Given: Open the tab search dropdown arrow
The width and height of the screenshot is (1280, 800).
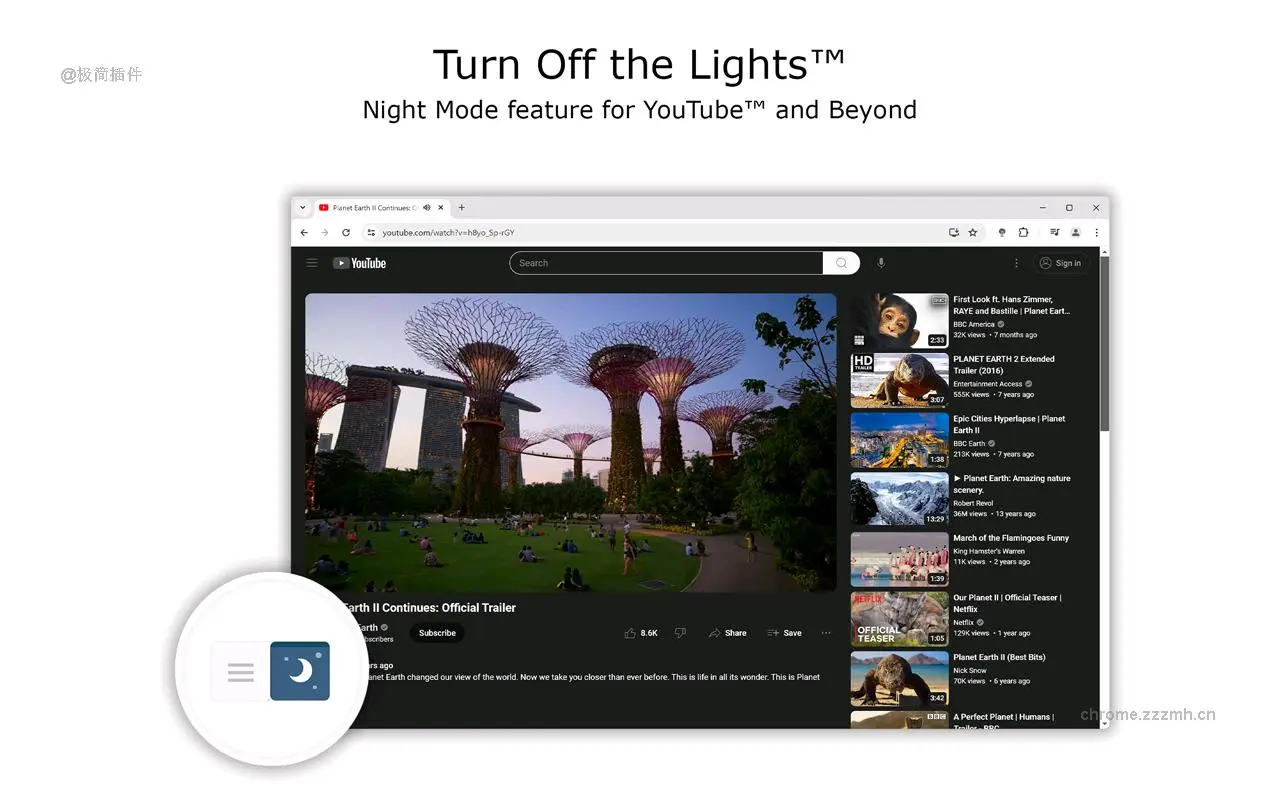Looking at the screenshot, I should coord(303,208).
